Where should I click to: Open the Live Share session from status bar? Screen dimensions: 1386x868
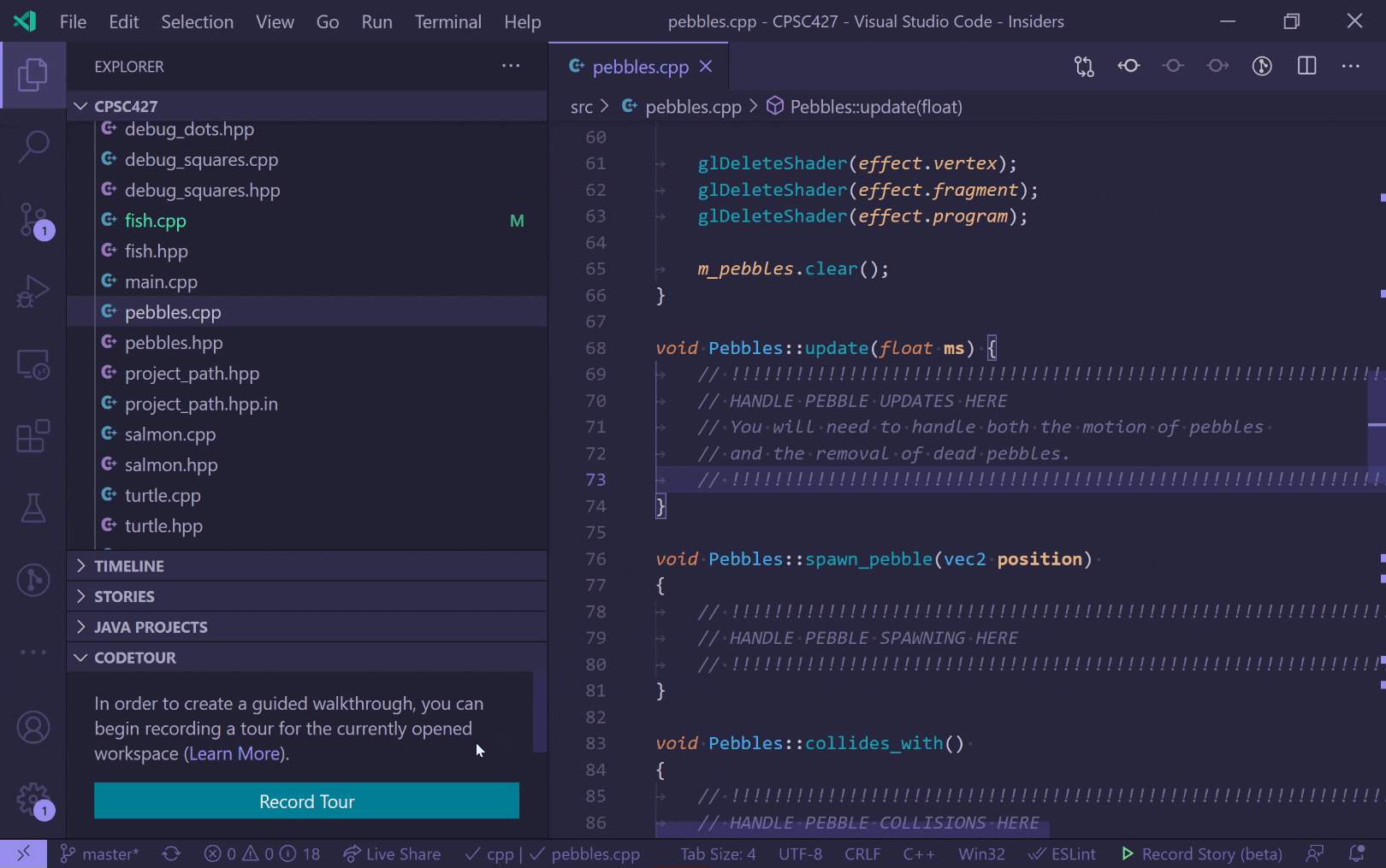(392, 853)
